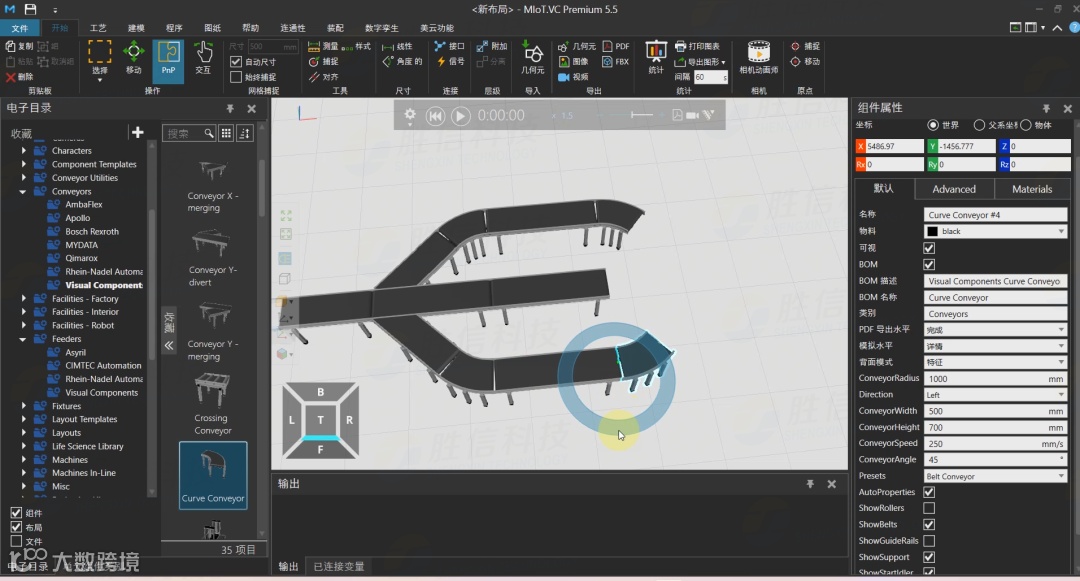Click the 几何元 import geometry icon

point(532,57)
